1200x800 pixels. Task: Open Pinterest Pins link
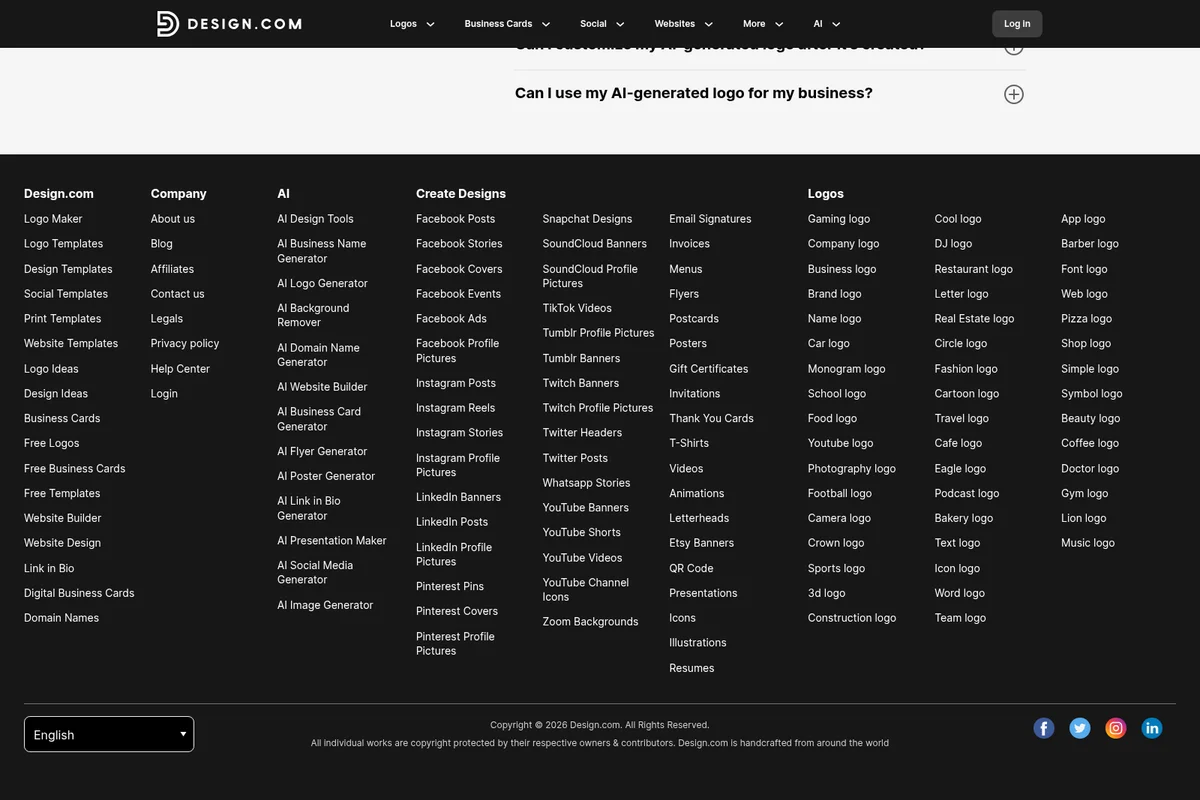(450, 586)
